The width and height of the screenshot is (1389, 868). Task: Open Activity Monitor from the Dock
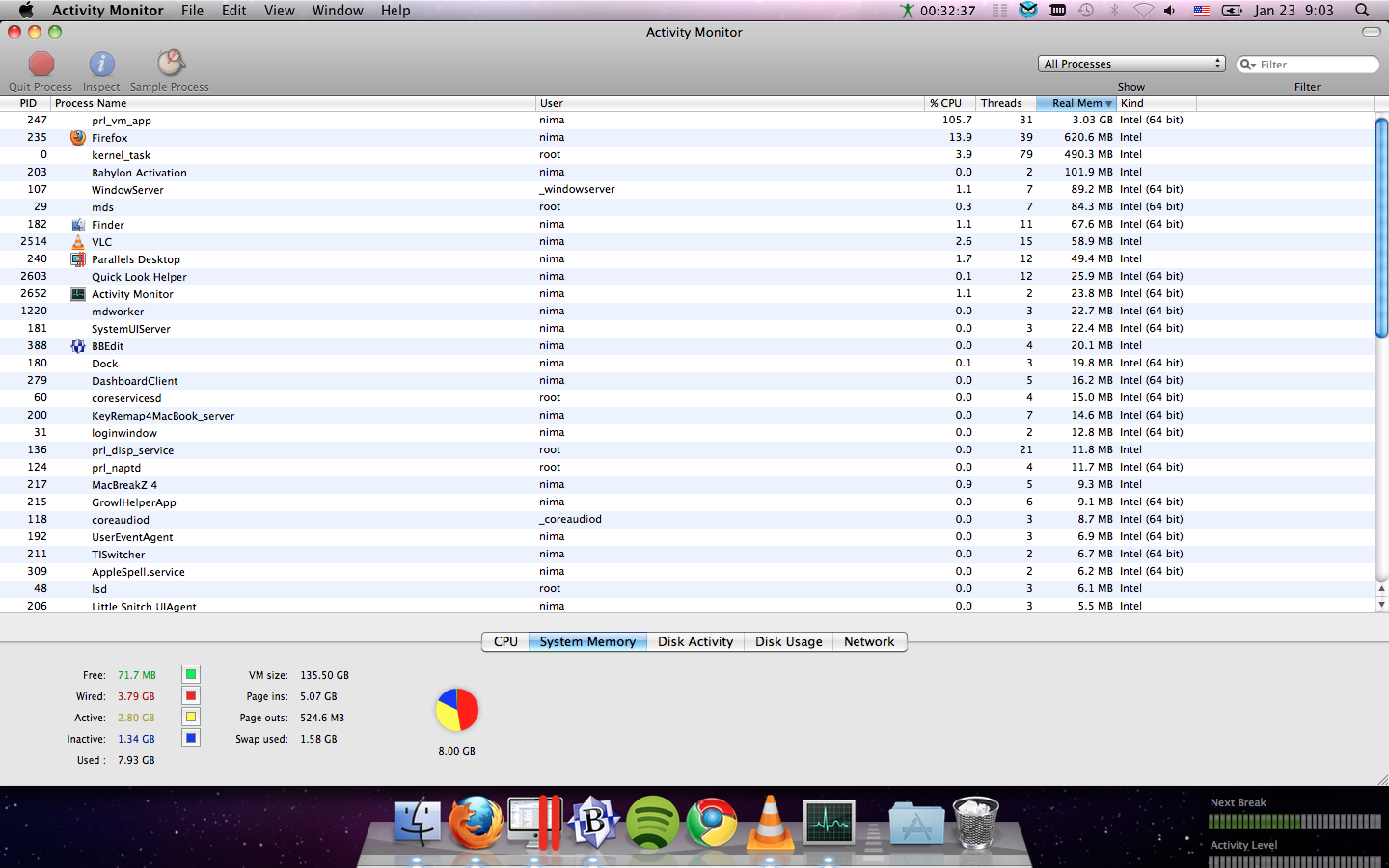[830, 823]
